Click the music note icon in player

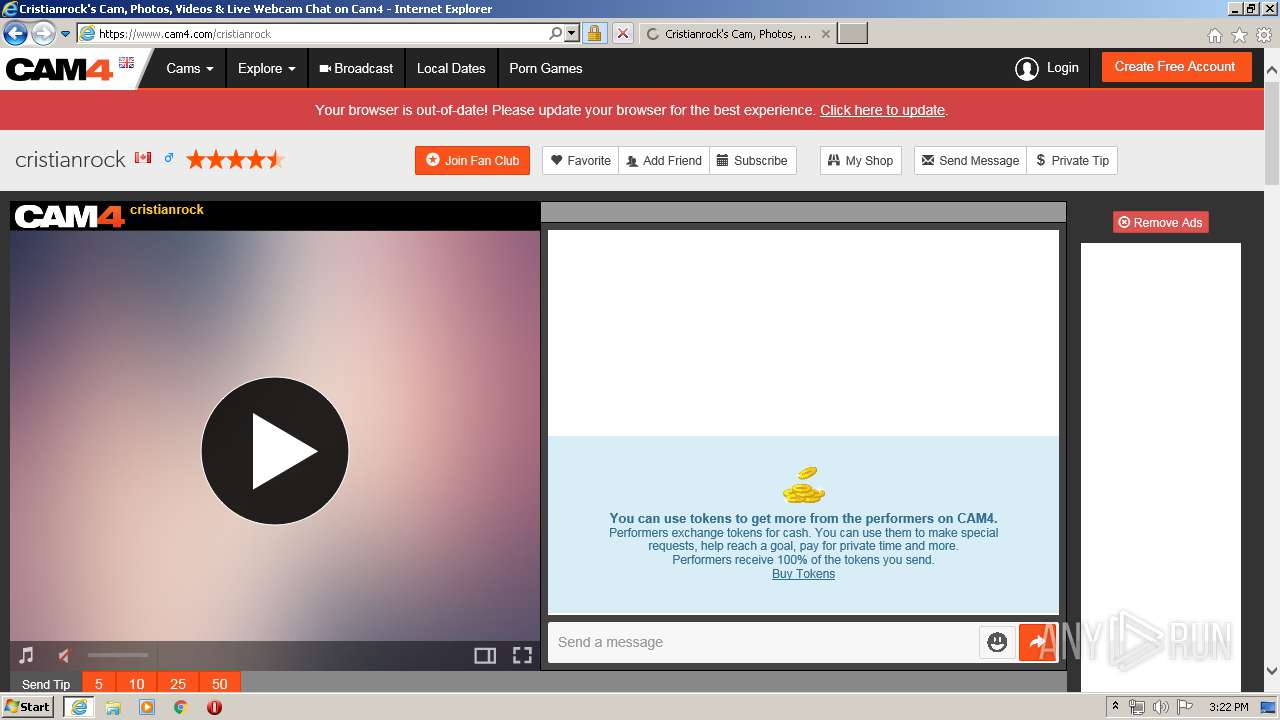pos(27,656)
